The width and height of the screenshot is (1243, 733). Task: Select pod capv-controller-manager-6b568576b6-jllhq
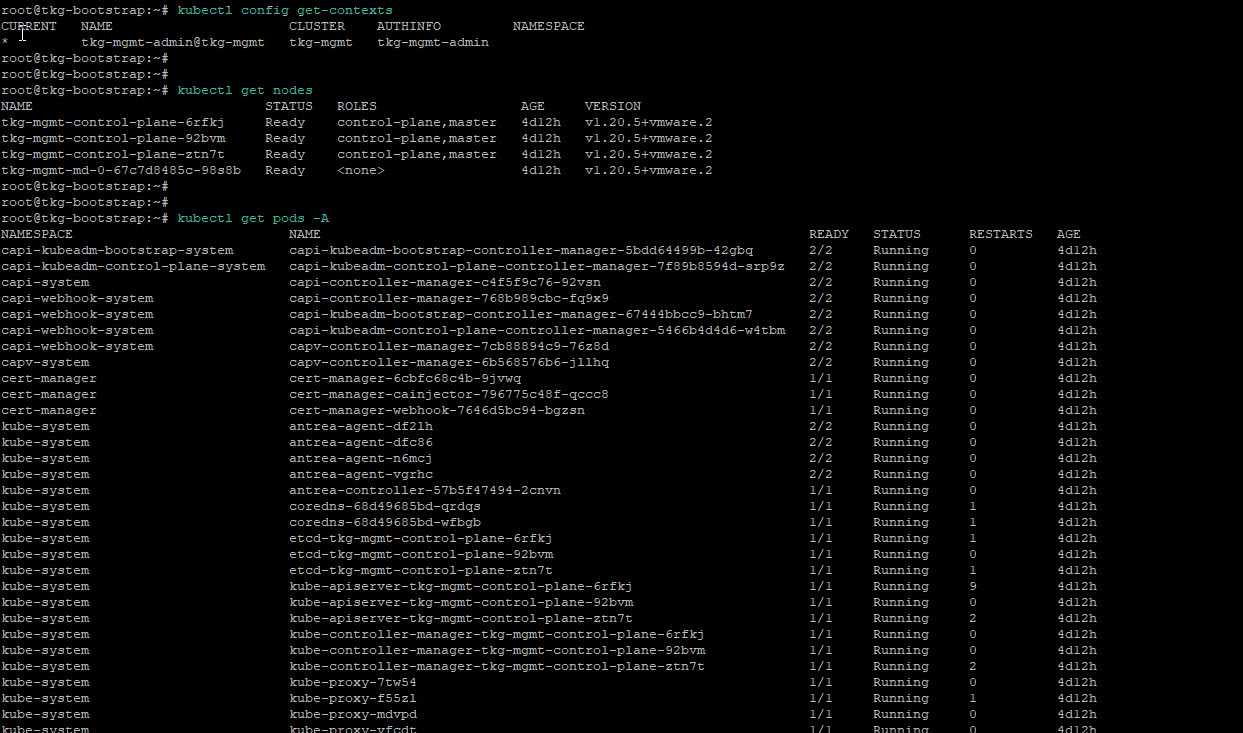449,362
